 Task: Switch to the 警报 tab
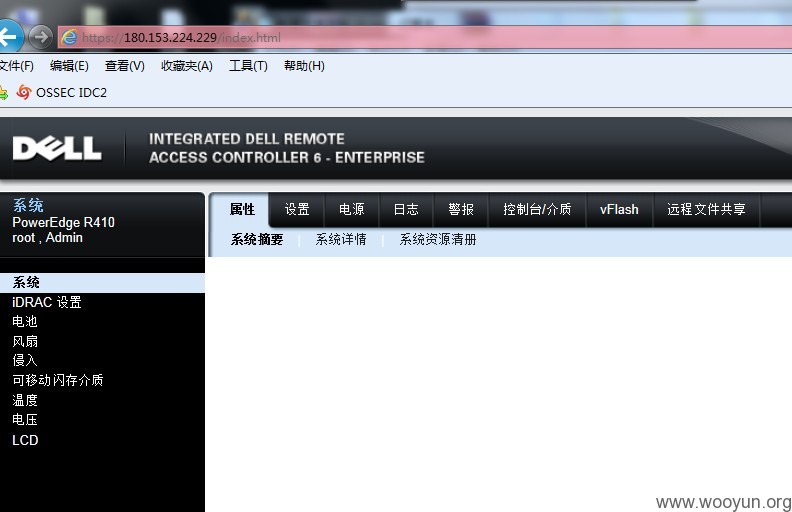pos(461,209)
